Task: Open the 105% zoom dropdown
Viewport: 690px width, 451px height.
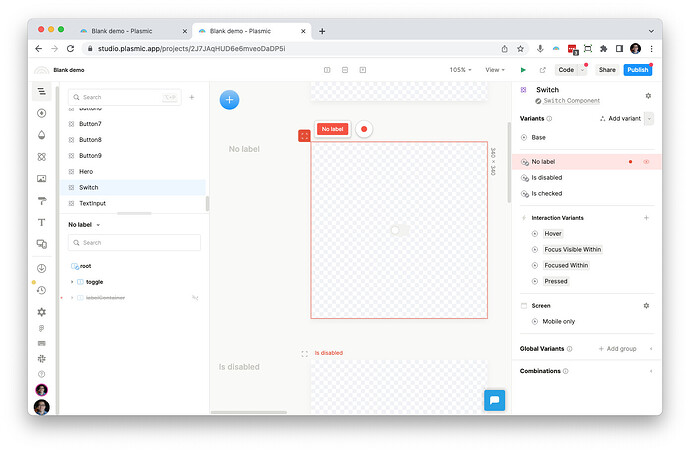Action: [461, 70]
